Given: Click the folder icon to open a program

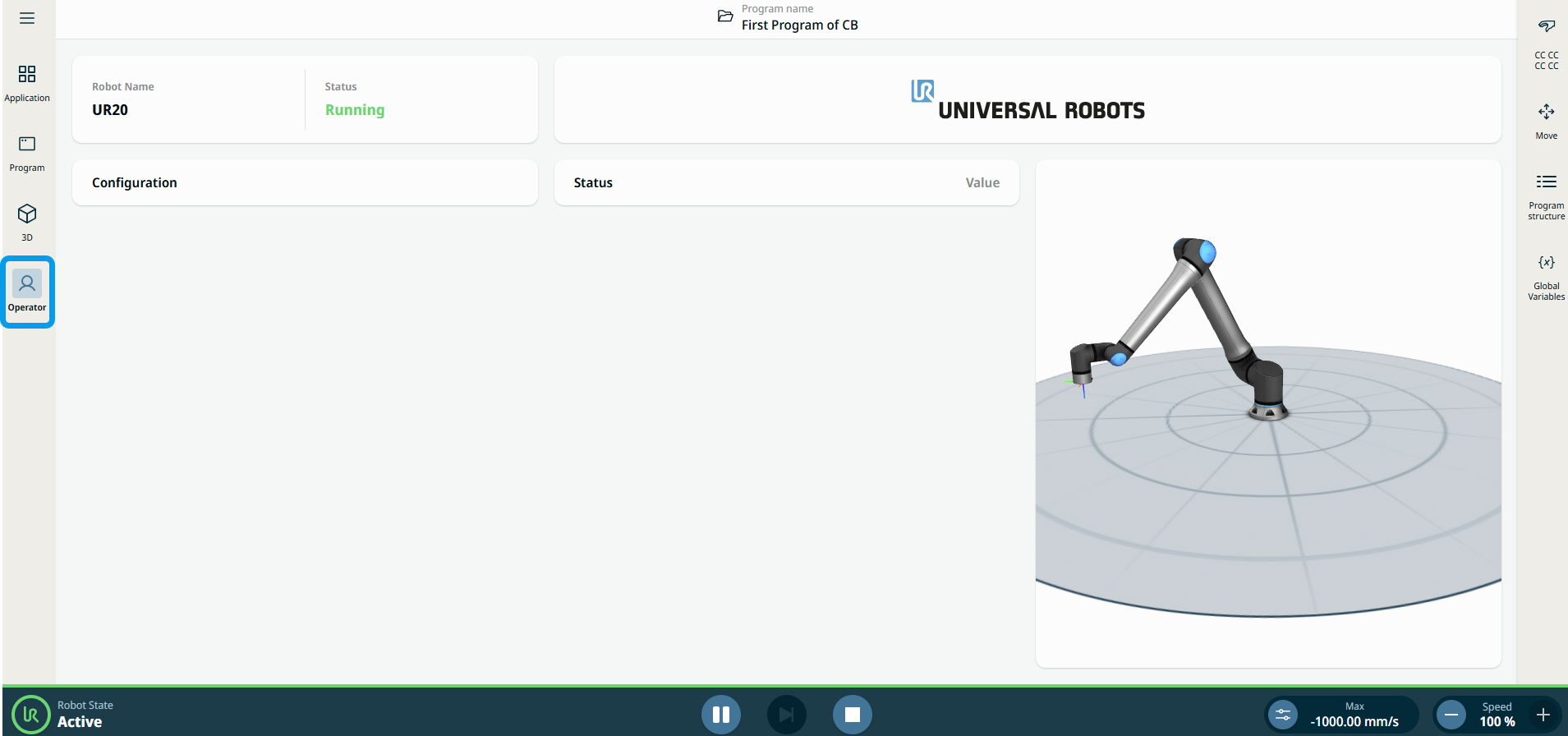Looking at the screenshot, I should click(x=724, y=16).
